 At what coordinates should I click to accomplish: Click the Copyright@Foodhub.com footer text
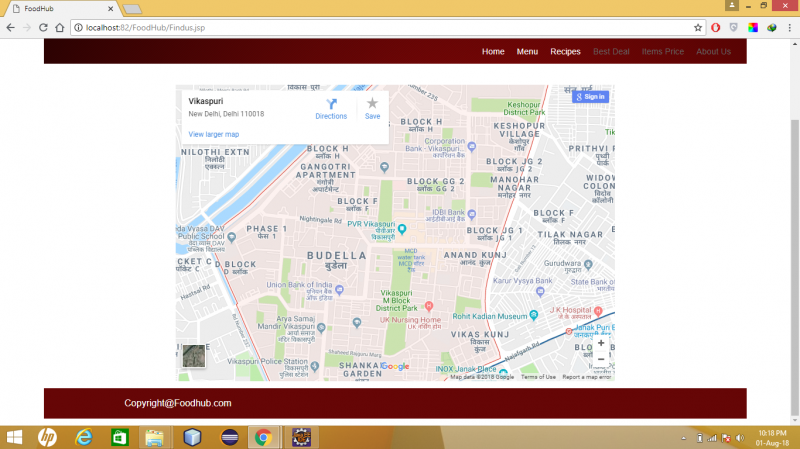pos(178,403)
